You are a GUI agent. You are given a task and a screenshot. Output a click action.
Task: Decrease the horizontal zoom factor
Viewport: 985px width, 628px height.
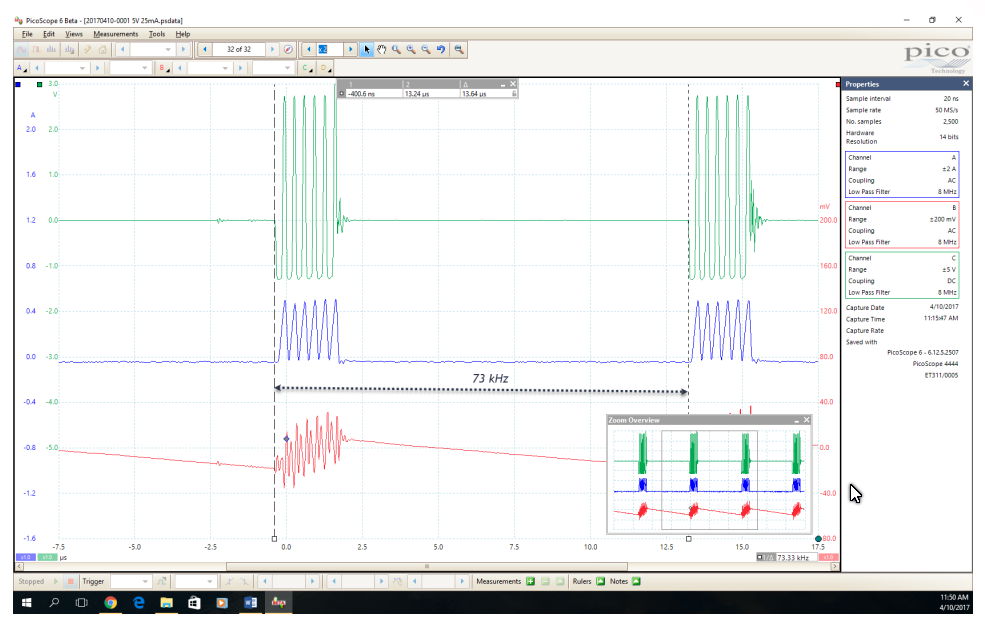308,49
